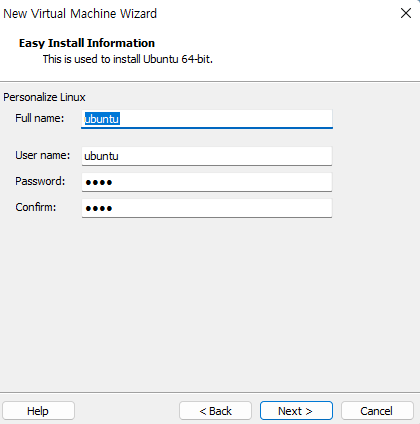Viewport: 420px width, 424px height.
Task: Click the 'New Virtual Machine Wizard' title text
Action: 80,14
